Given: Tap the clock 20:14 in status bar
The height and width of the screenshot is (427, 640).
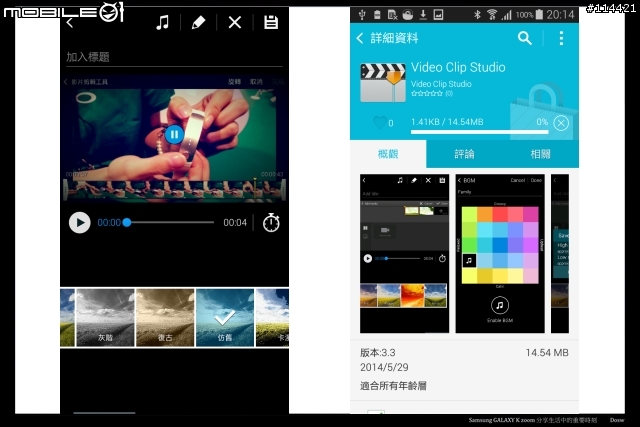Looking at the screenshot, I should [x=560, y=15].
